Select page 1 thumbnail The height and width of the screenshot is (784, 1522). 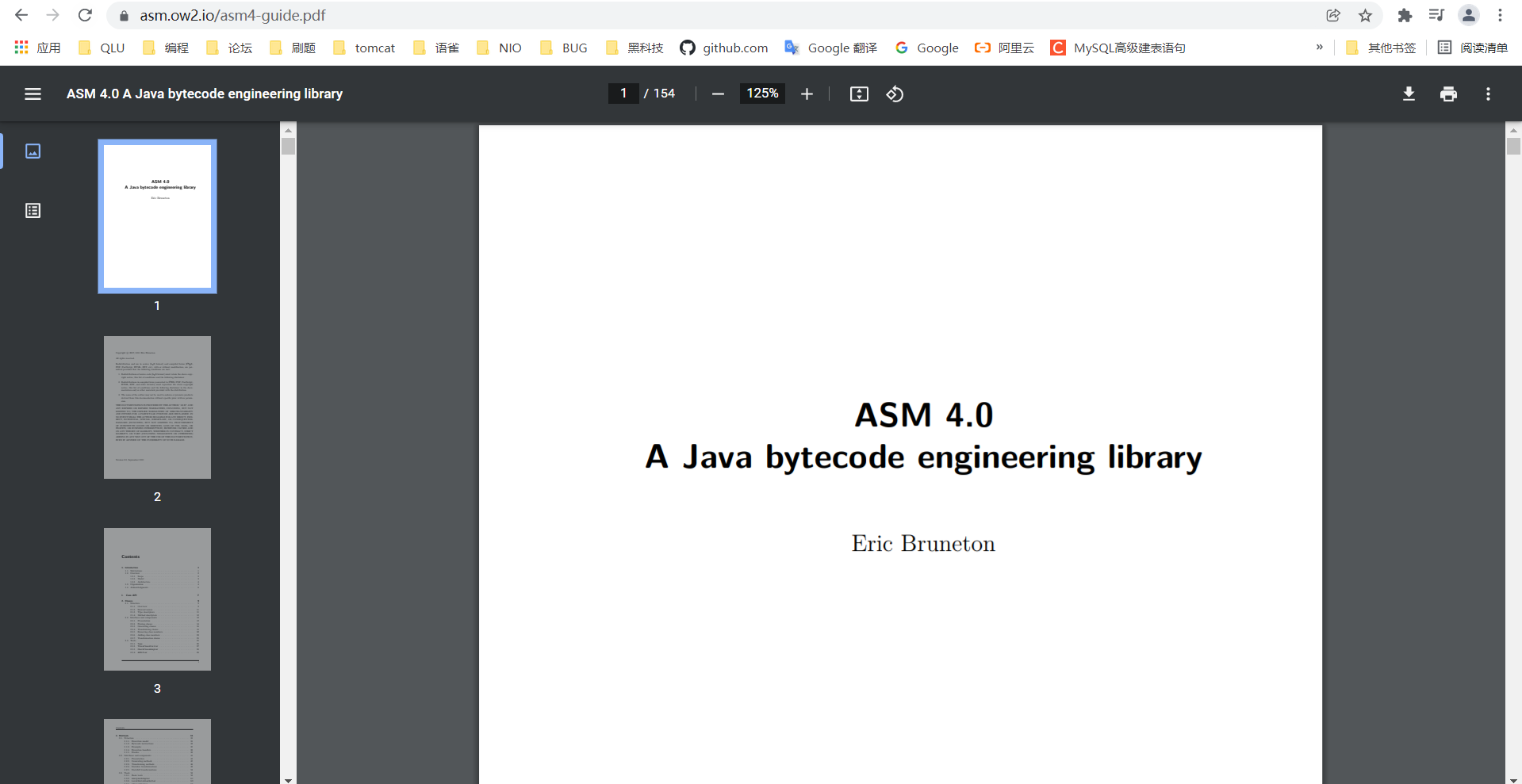(157, 216)
